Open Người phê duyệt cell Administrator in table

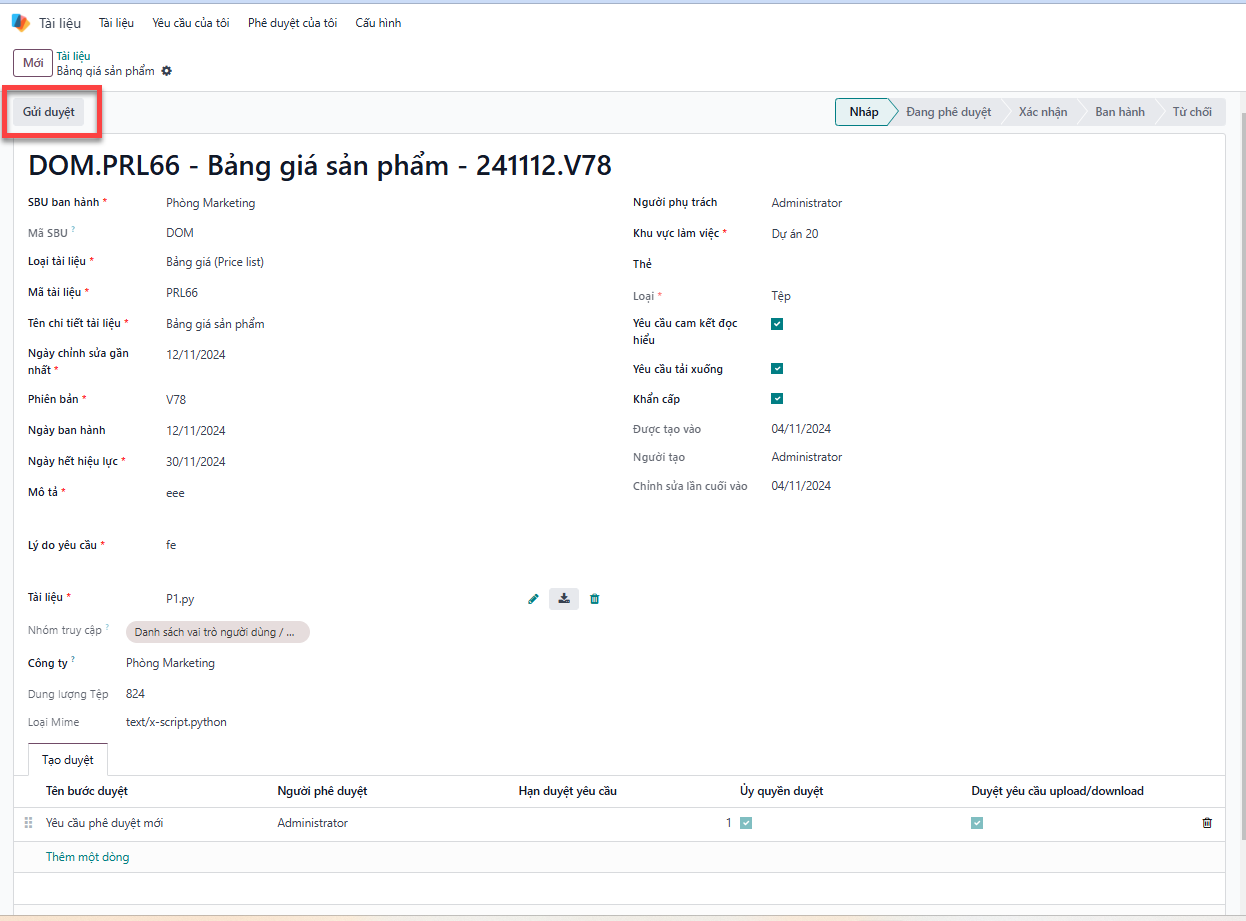312,823
